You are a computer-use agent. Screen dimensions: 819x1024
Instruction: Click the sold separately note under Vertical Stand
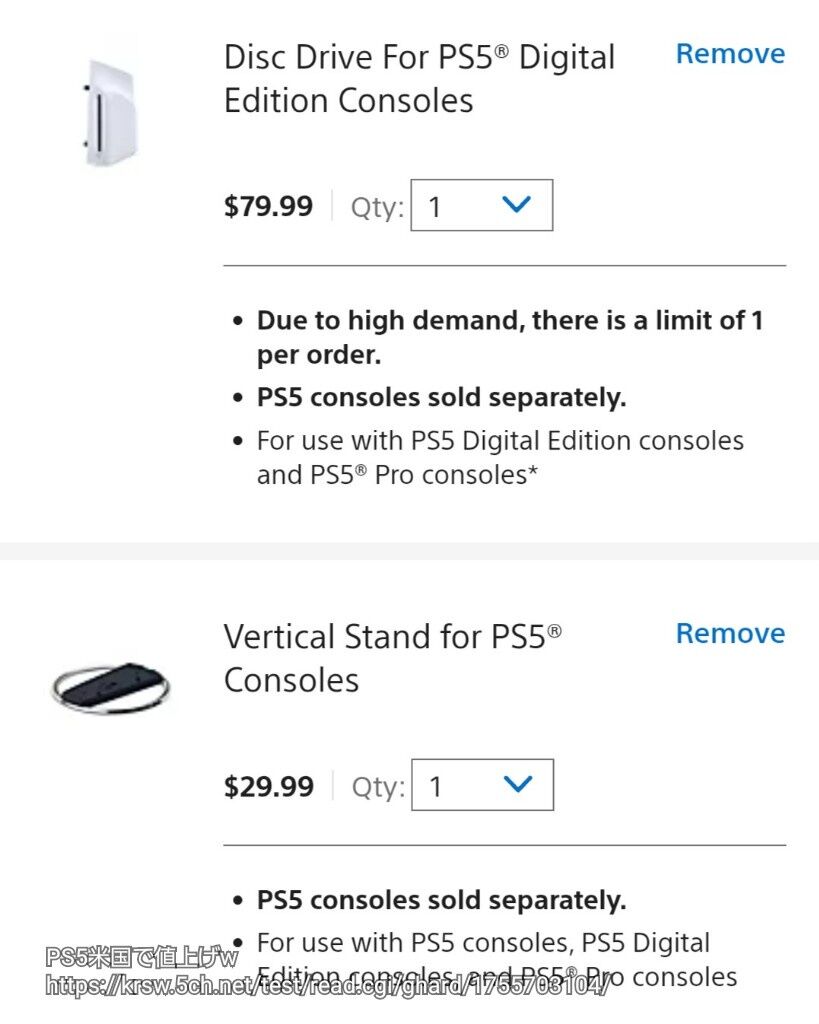click(441, 900)
